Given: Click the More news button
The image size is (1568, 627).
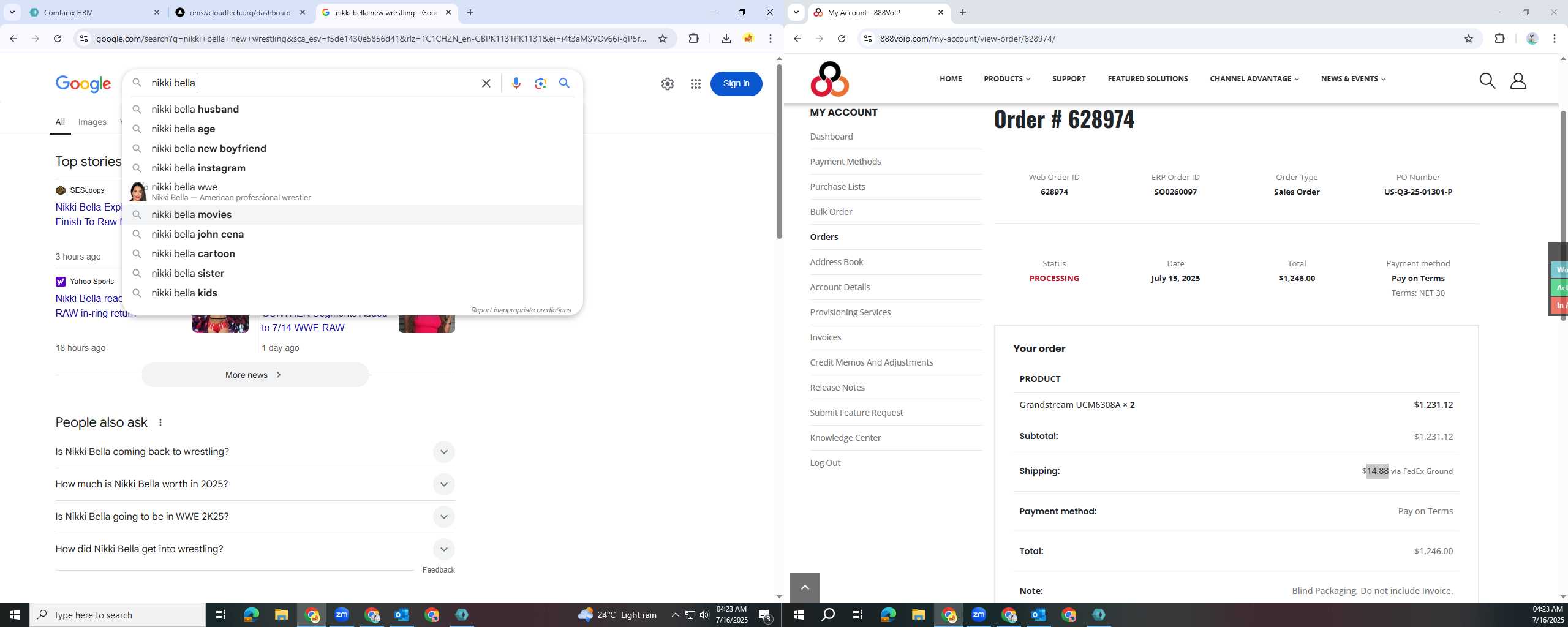Looking at the screenshot, I should coord(255,375).
